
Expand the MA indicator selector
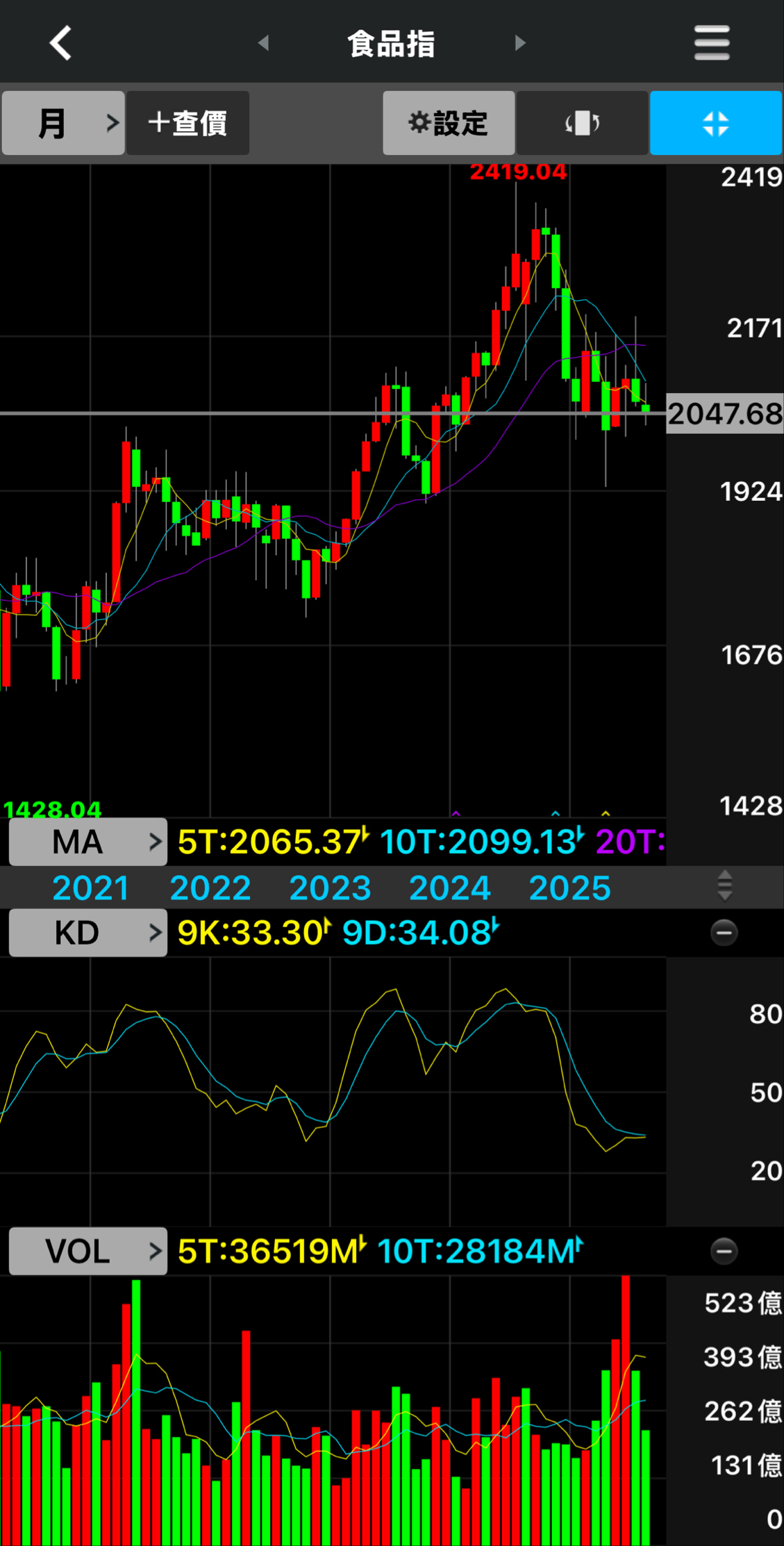[88, 842]
